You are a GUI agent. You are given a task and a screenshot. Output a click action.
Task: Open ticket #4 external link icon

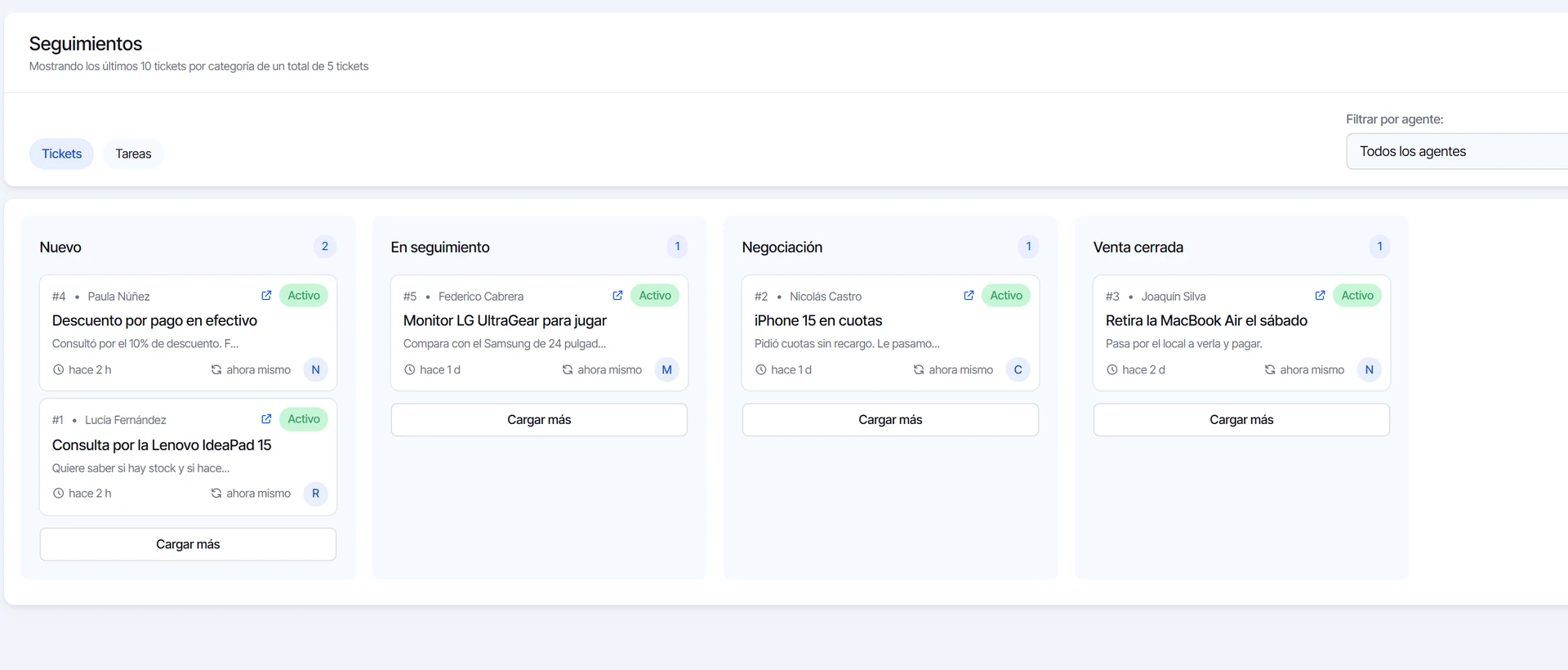point(266,296)
